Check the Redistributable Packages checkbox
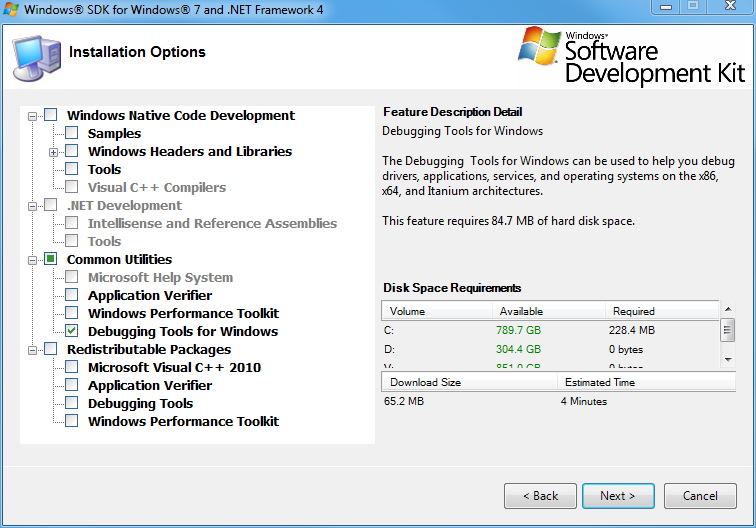Screen dimensions: 756x528 coord(51,349)
